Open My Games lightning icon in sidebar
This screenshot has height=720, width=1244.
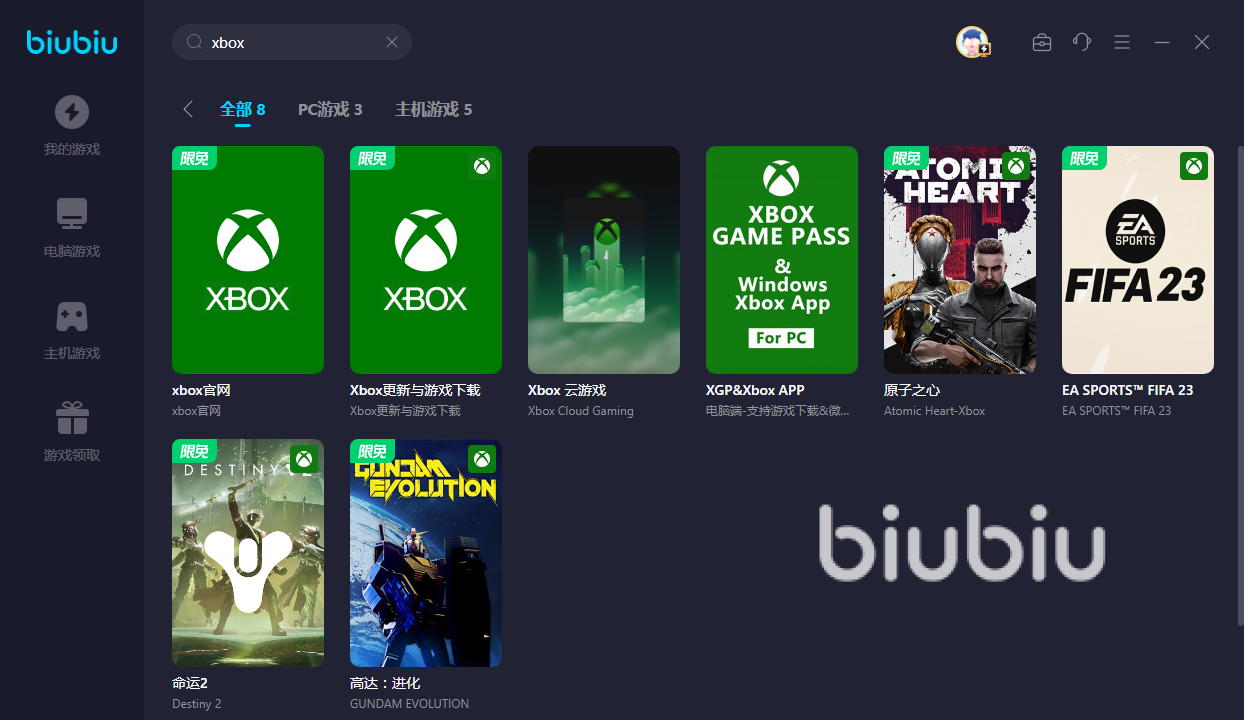(x=71, y=112)
